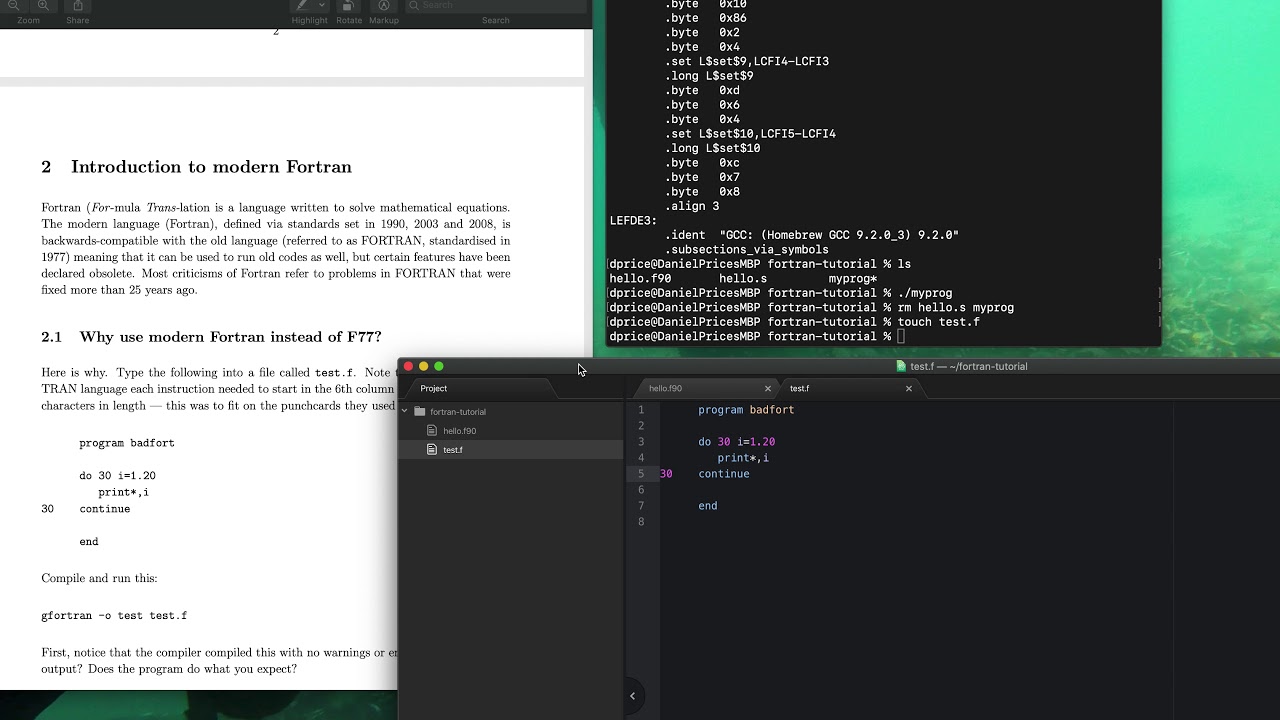Screen dimensions: 1280x720
Task: Rotate the PDF page
Action: 349,5
